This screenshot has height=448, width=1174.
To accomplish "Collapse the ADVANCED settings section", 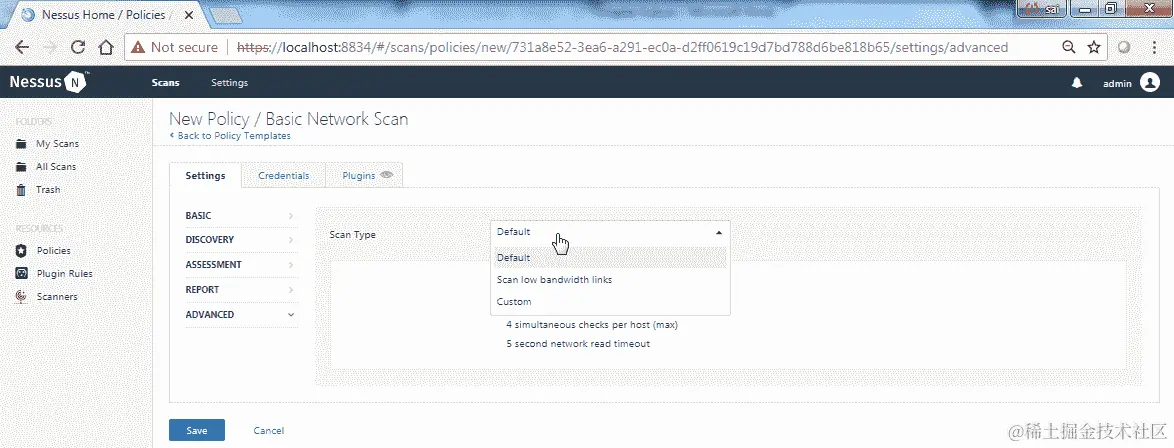I will tap(240, 315).
